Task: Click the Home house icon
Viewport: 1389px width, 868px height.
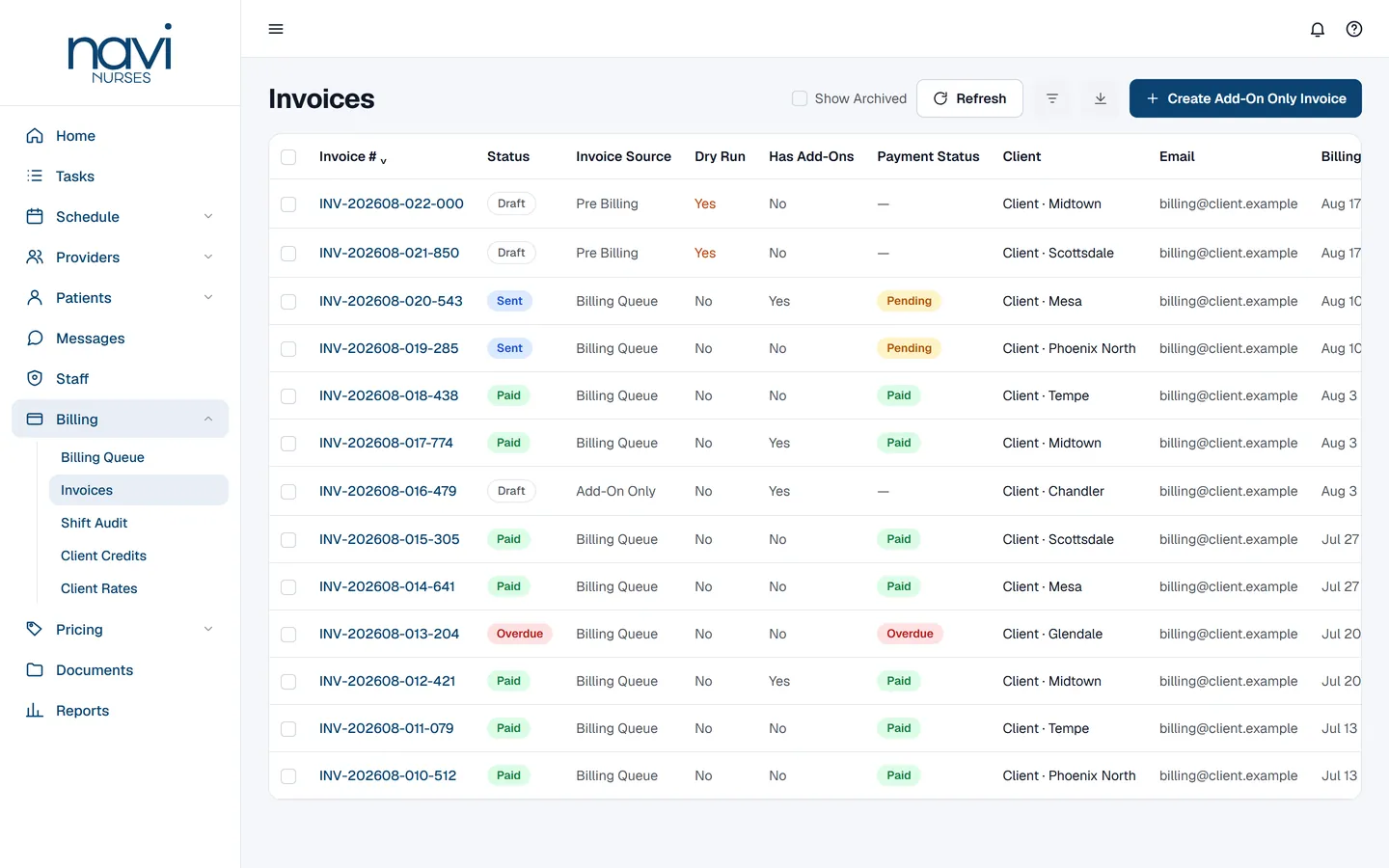Action: (x=35, y=136)
